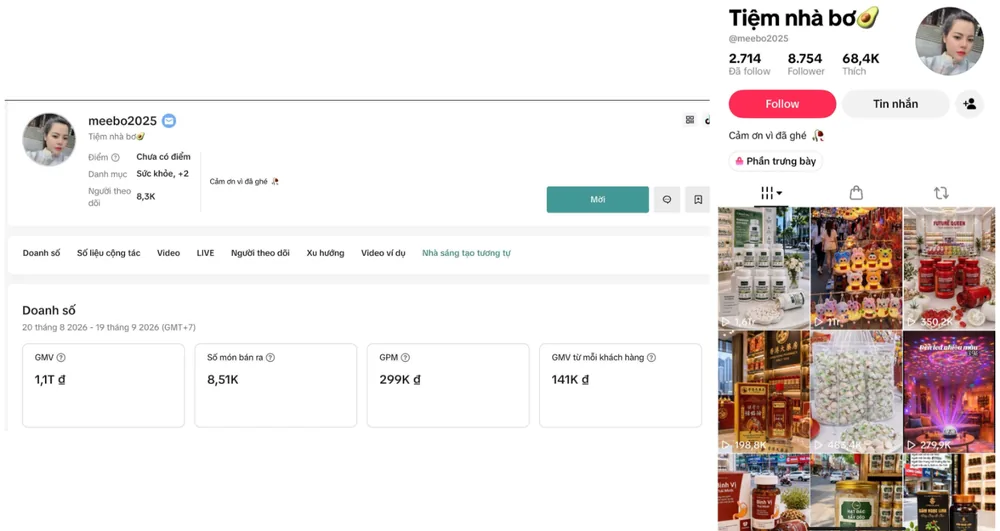This screenshot has height=531, width=1000.
Task: Click the green Mời invite button
Action: (598, 200)
